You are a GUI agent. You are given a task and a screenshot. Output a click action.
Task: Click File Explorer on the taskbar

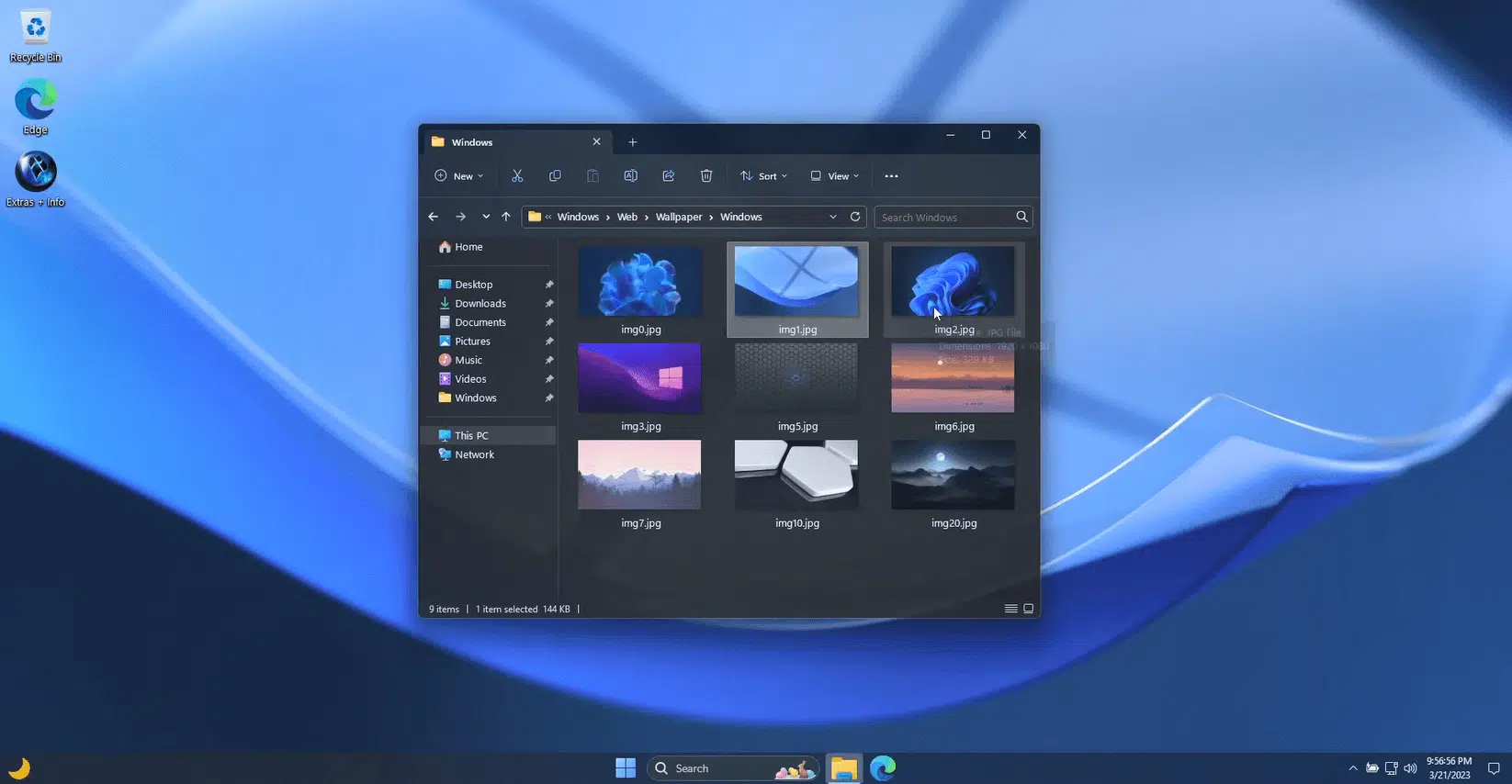pyautogui.click(x=843, y=768)
